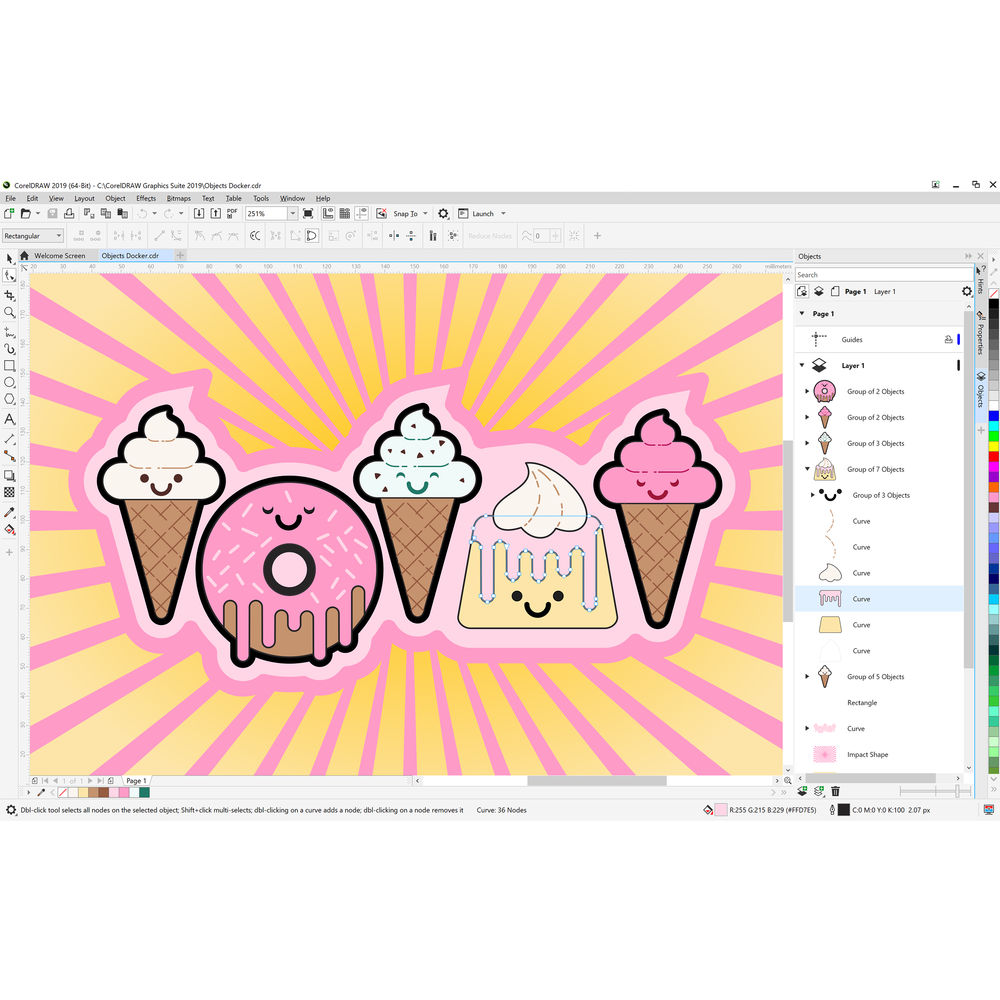
Task: Expand the Group of 5 Objects
Action: tap(807, 677)
